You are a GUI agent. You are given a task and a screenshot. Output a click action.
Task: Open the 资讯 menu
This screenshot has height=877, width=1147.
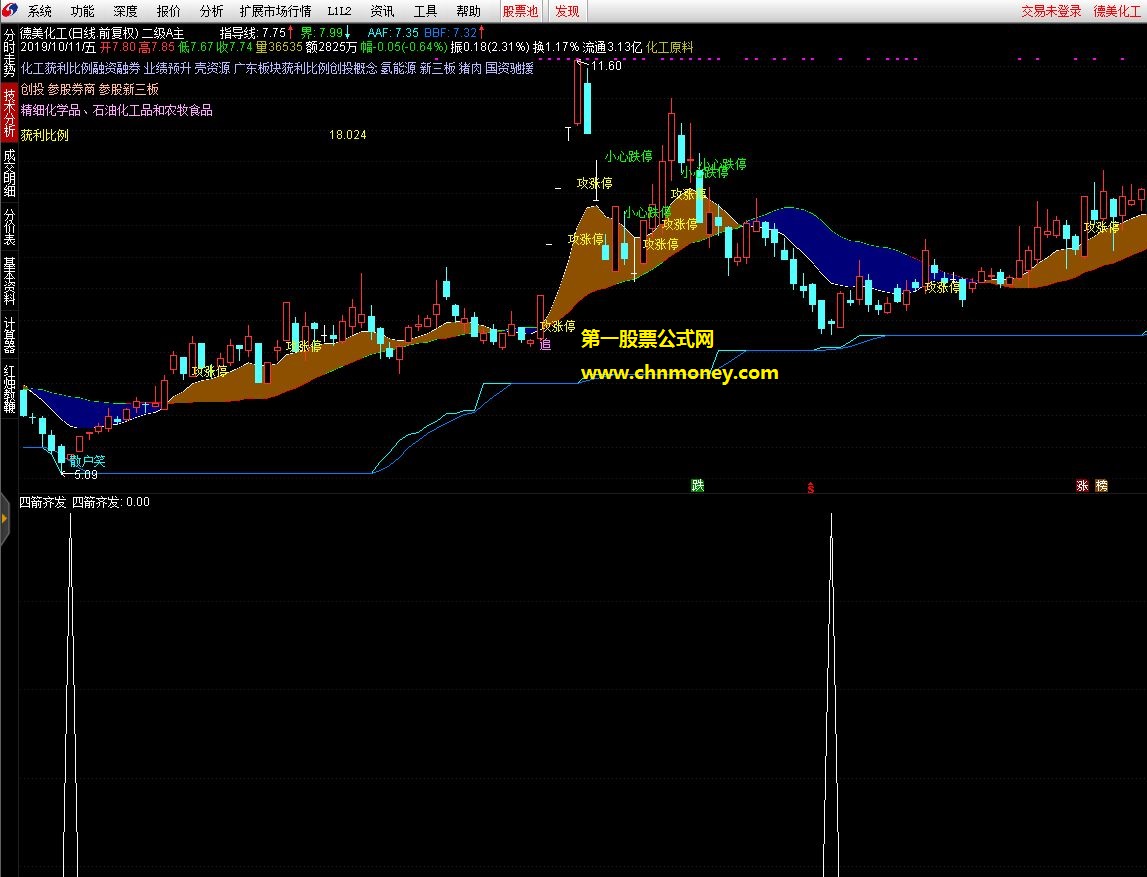(x=382, y=11)
